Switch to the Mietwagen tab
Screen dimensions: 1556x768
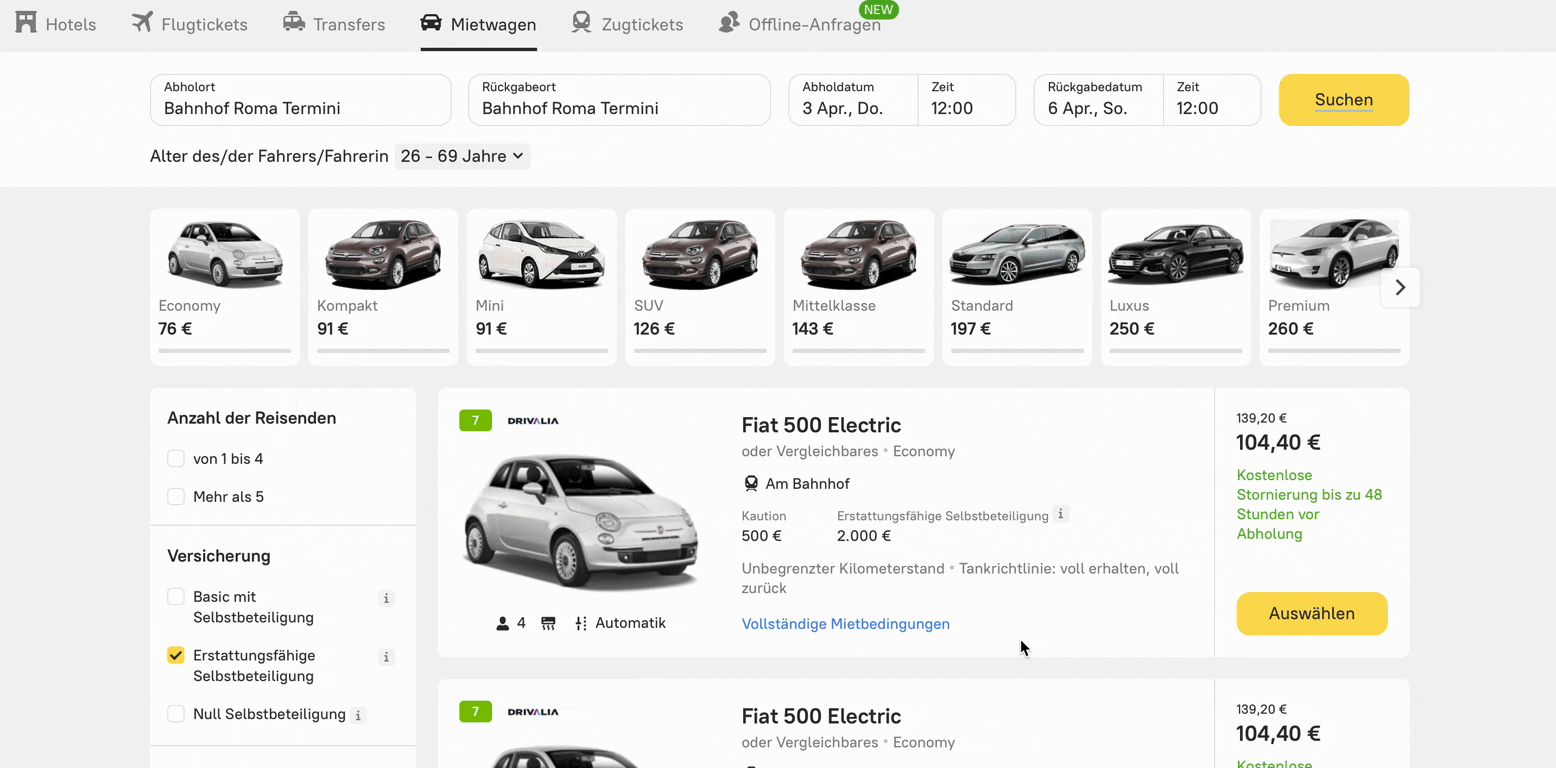pyautogui.click(x=479, y=24)
